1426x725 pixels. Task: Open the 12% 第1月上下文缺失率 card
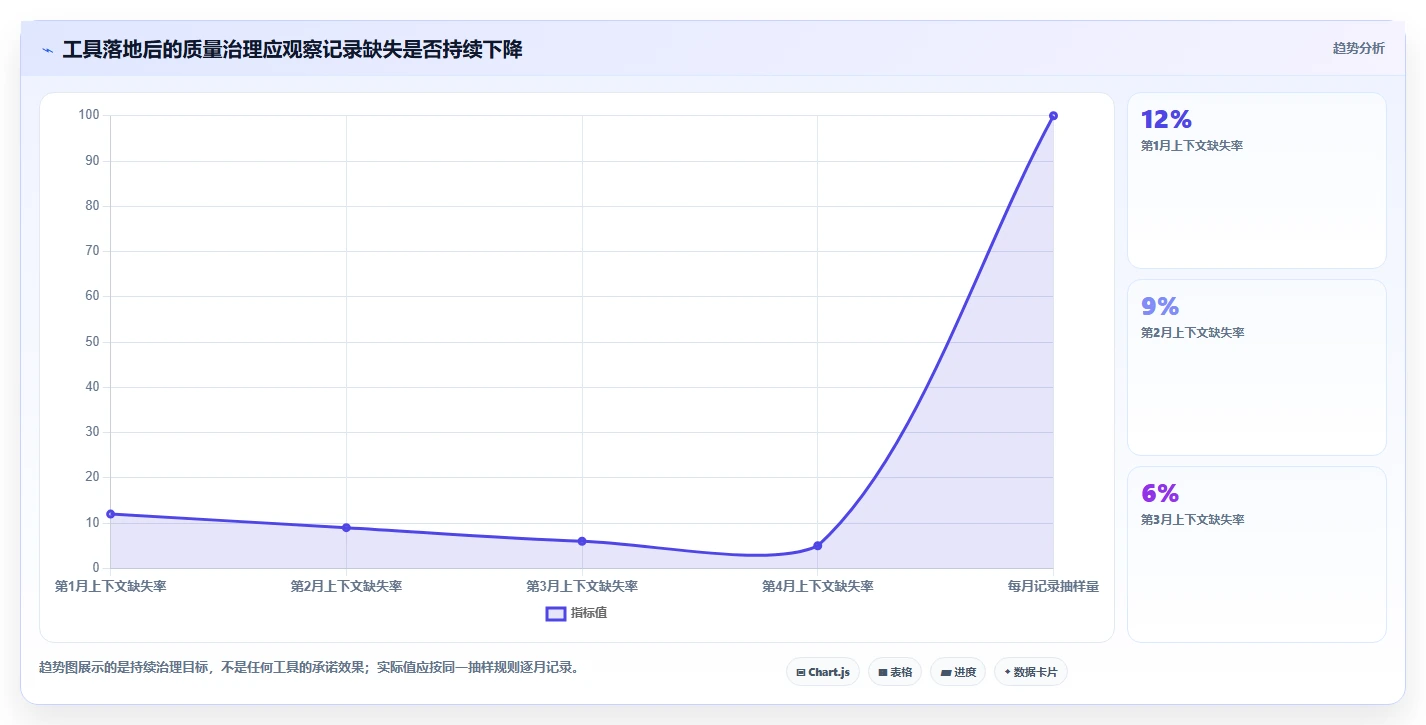[1257, 180]
